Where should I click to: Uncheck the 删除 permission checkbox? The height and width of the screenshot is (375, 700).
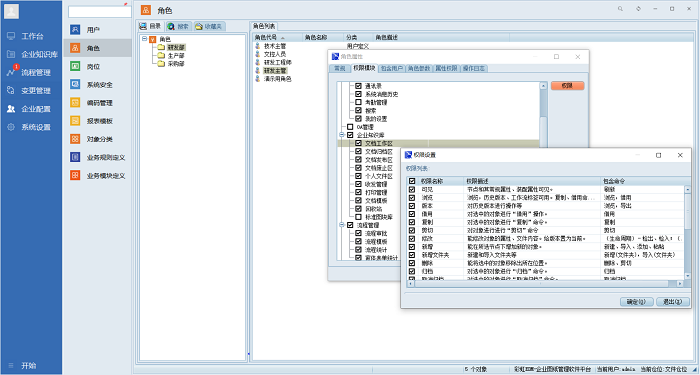[x=412, y=263]
